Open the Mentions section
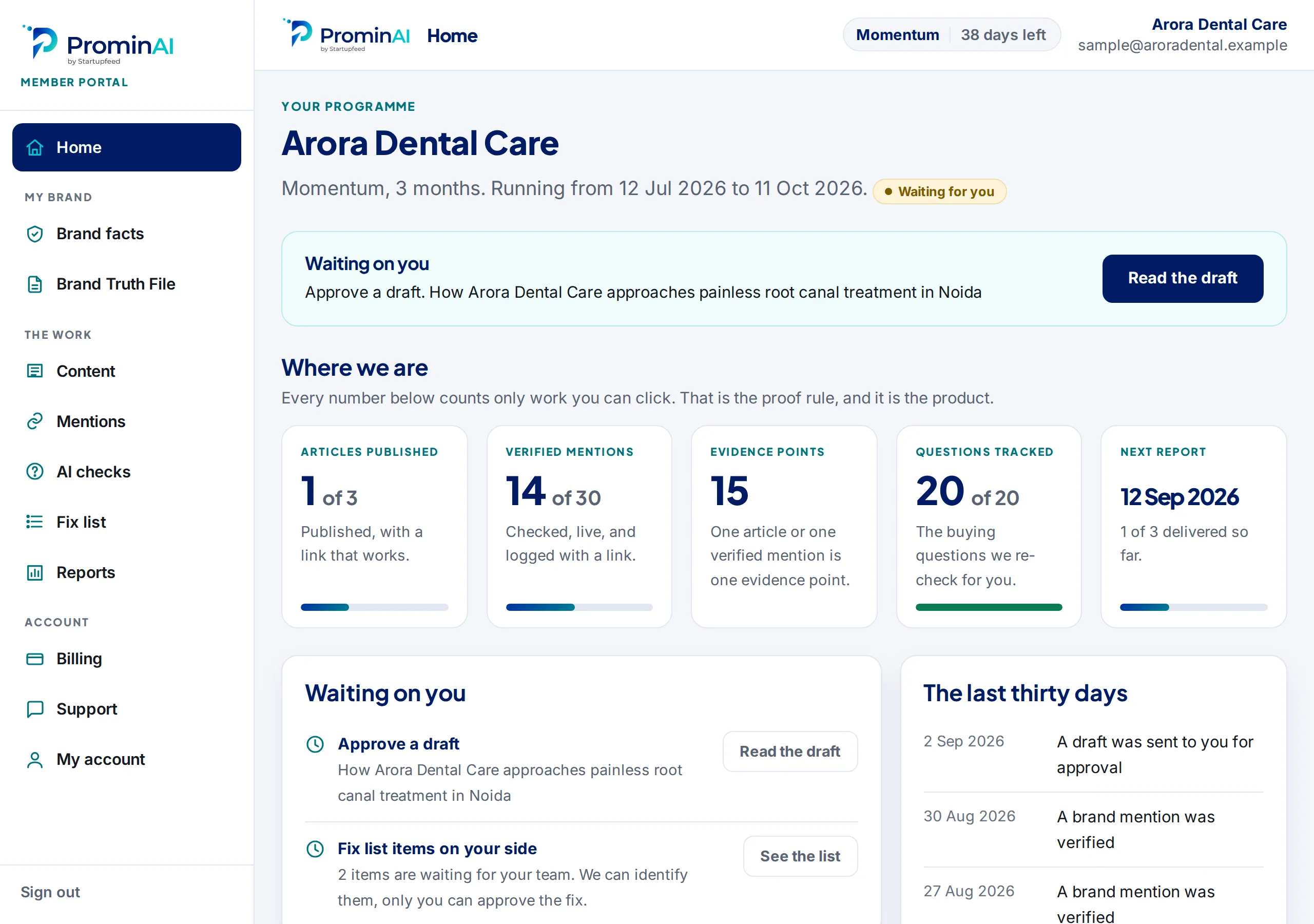This screenshot has height=924, width=1314. 126,421
